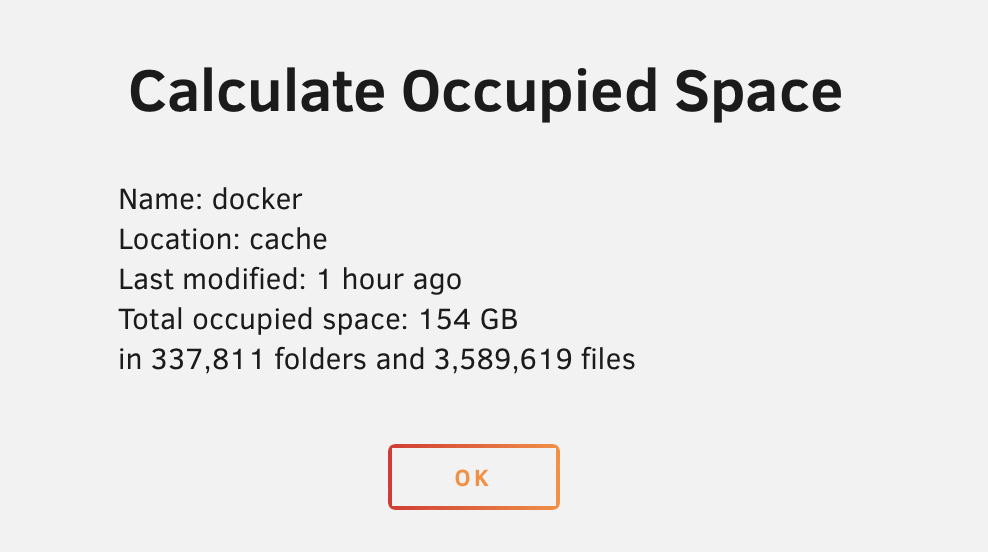Viewport: 988px width, 552px height.
Task: Click the word Calculate in the title
Action: pos(257,91)
